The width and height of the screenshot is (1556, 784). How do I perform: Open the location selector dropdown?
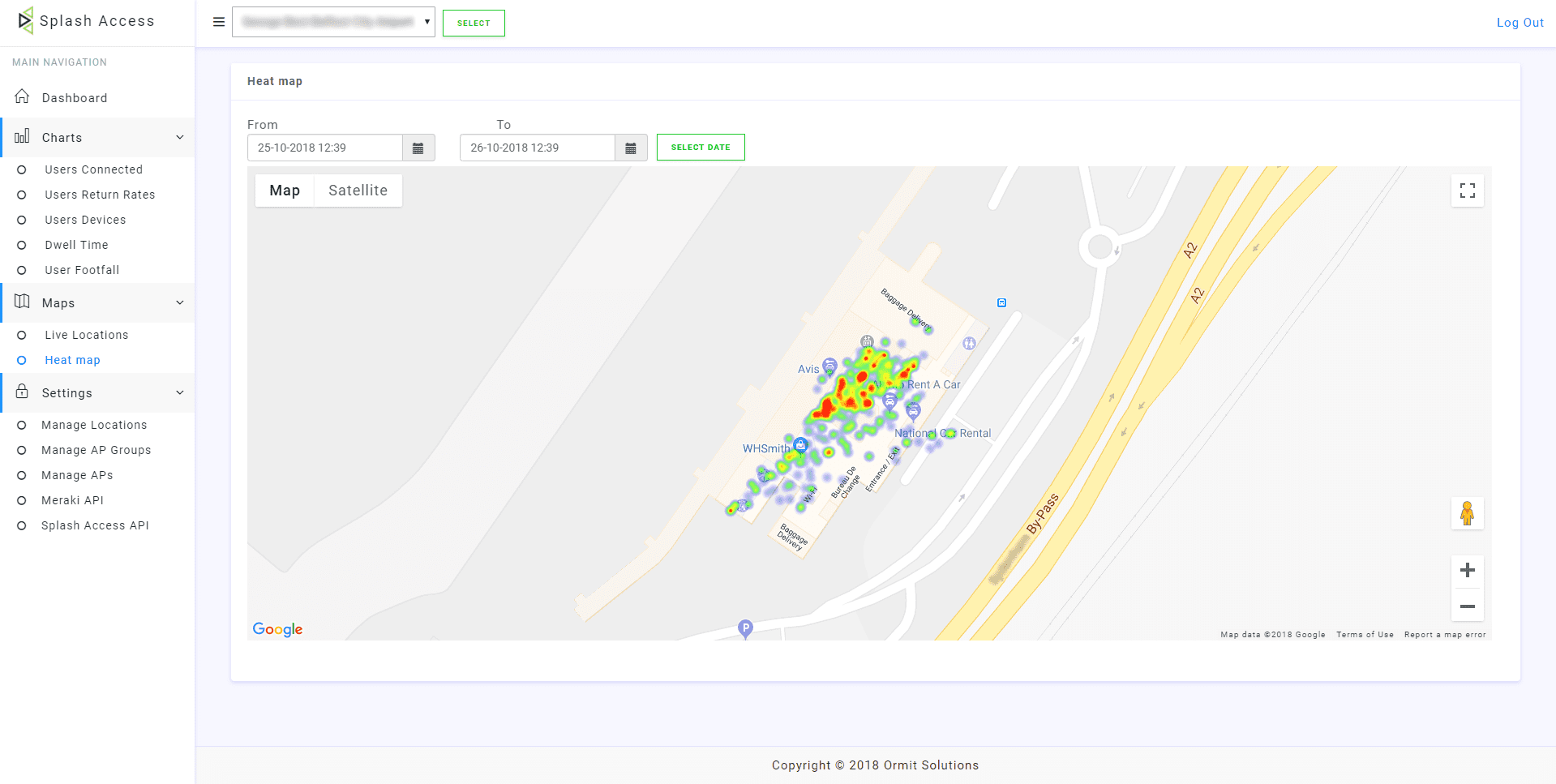click(x=333, y=22)
